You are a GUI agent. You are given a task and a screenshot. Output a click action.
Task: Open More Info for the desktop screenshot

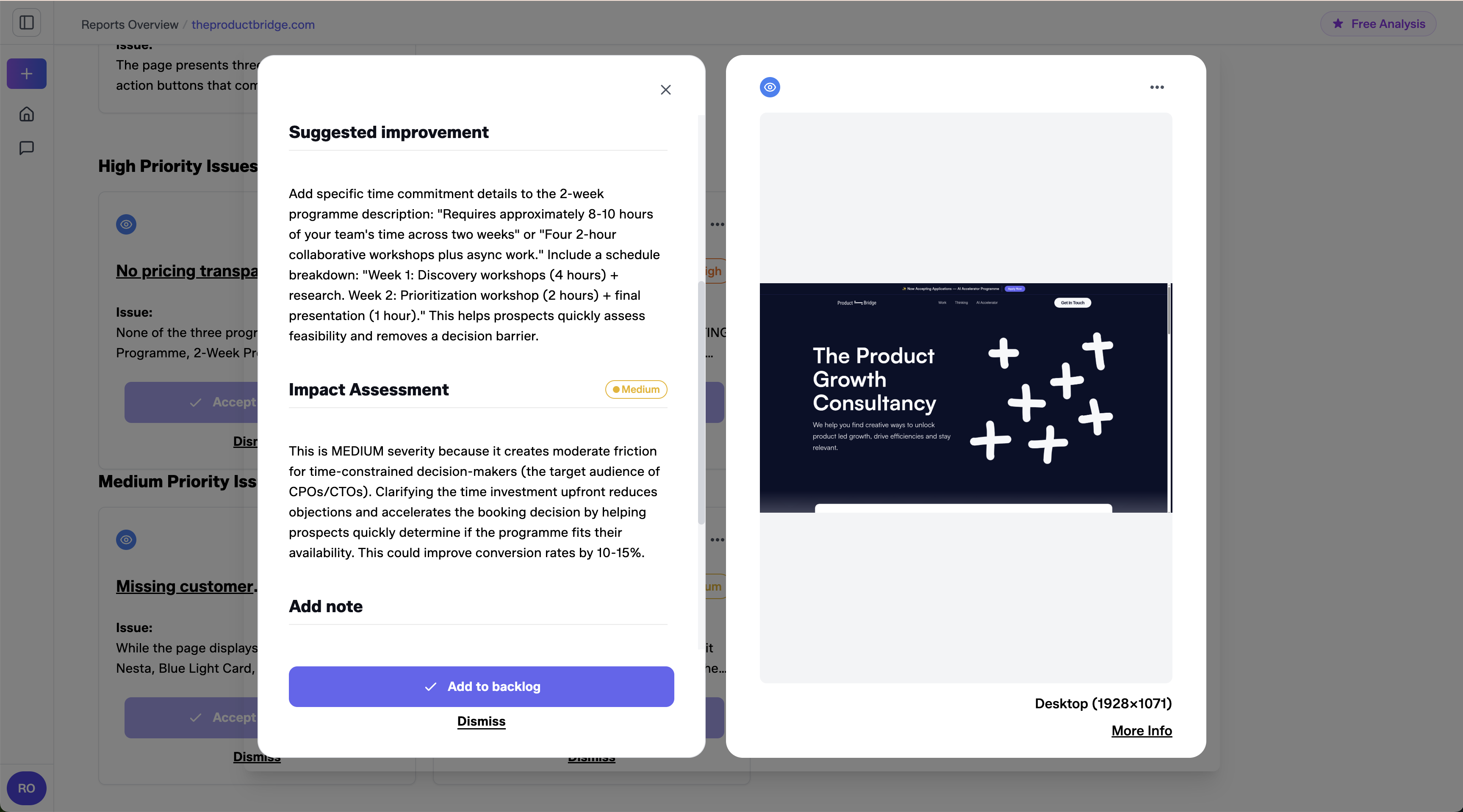[x=1141, y=731]
